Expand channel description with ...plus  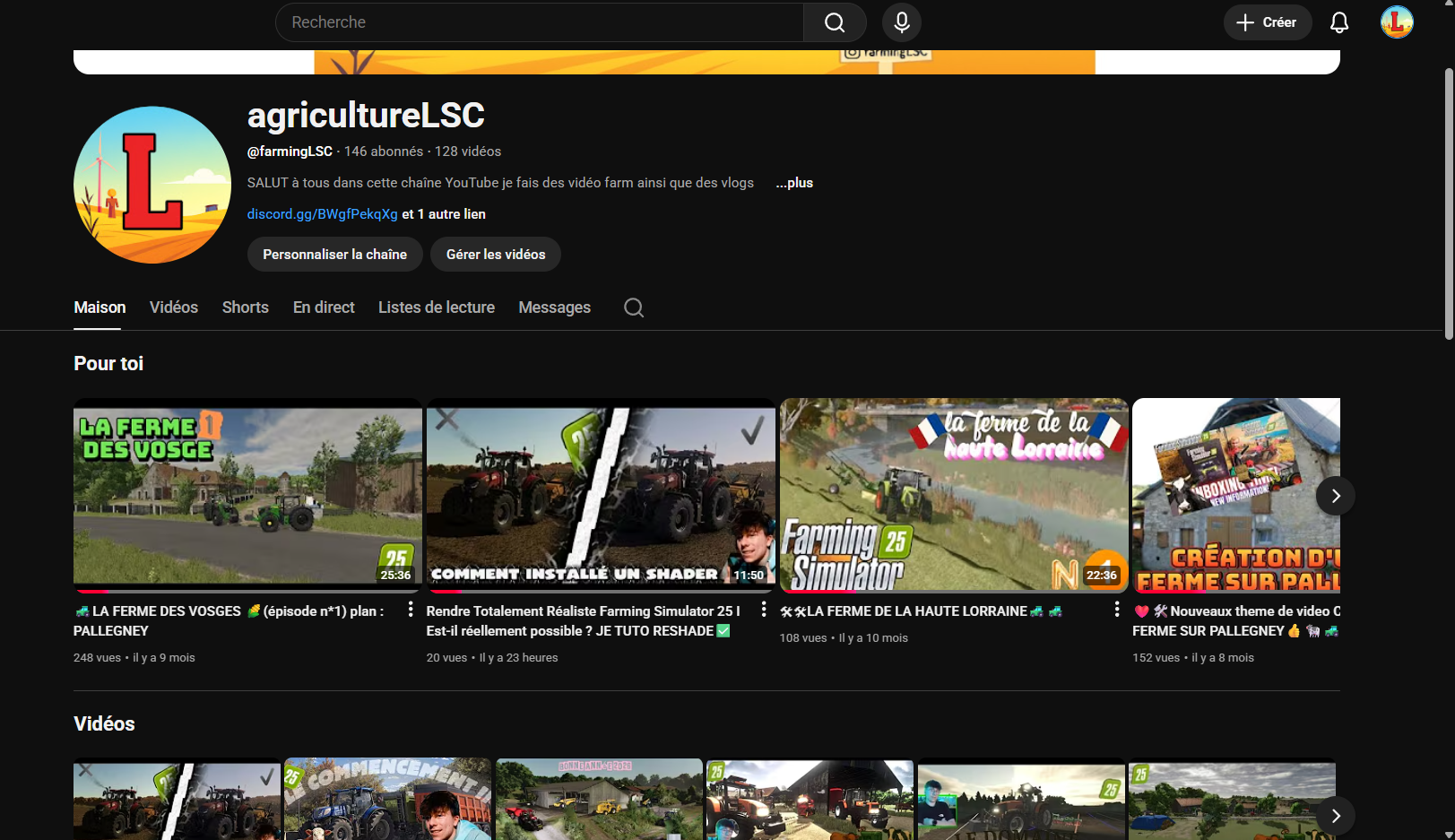coord(794,183)
